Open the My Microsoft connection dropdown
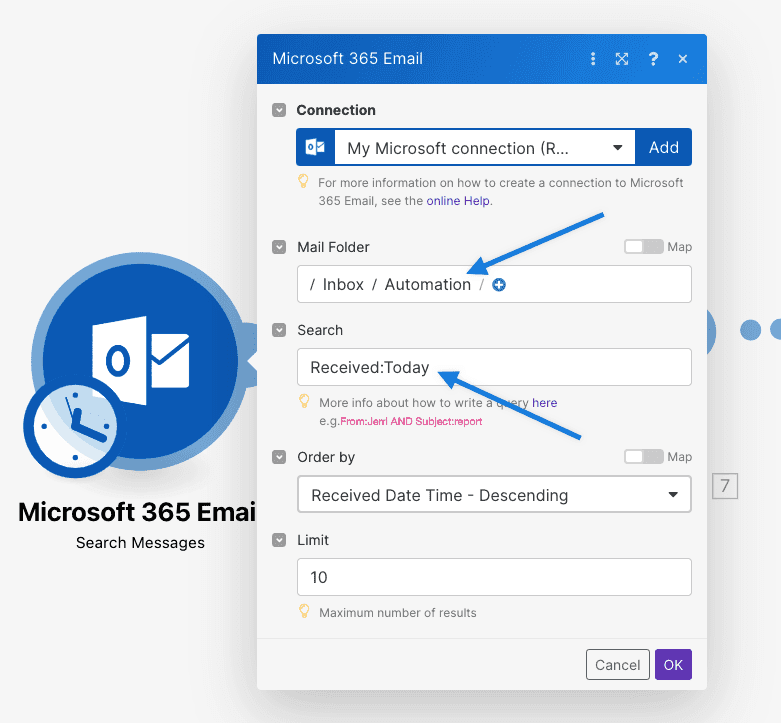The image size is (781, 723). 485,147
